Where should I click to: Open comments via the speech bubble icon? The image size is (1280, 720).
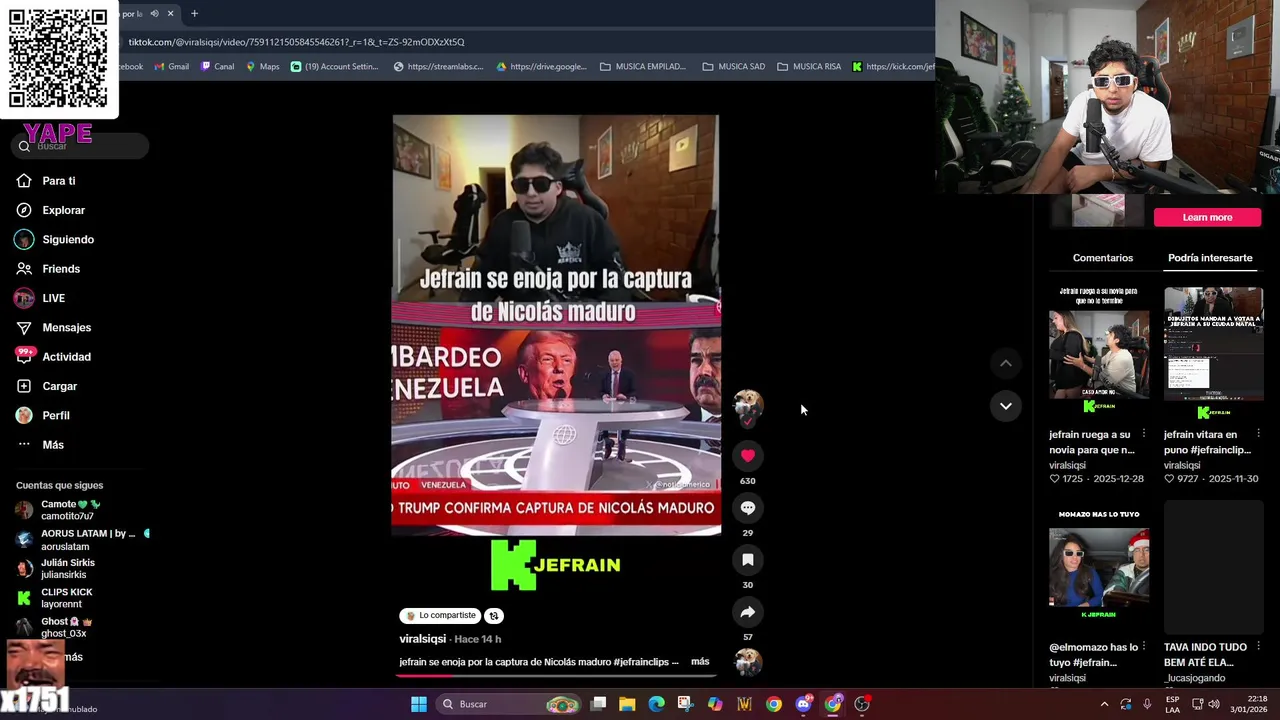[747, 508]
